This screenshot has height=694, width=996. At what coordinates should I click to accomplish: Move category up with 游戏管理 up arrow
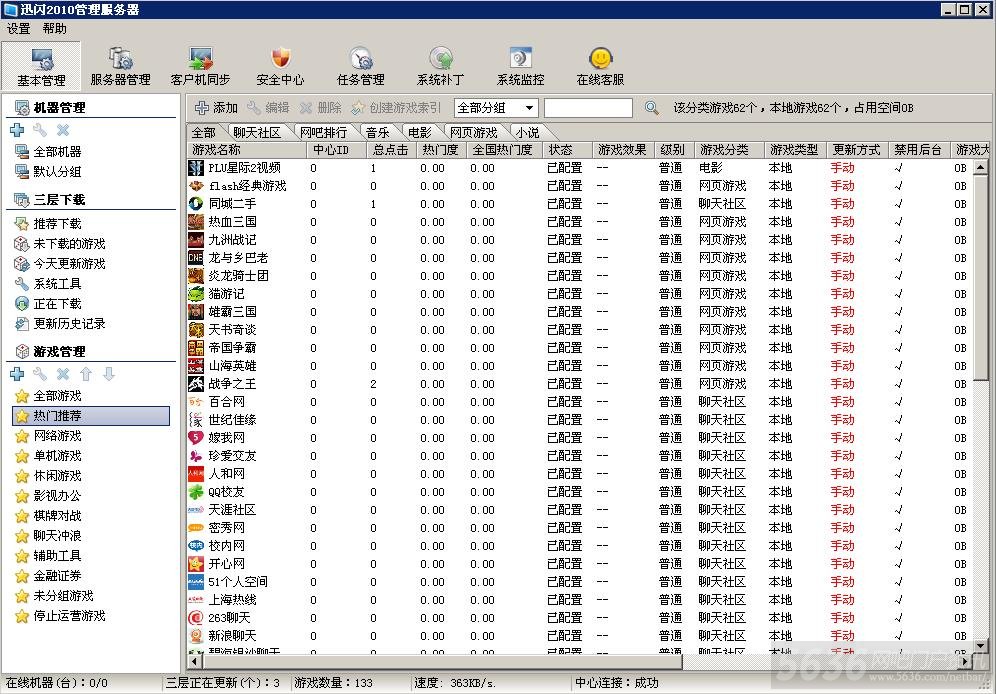click(86, 374)
